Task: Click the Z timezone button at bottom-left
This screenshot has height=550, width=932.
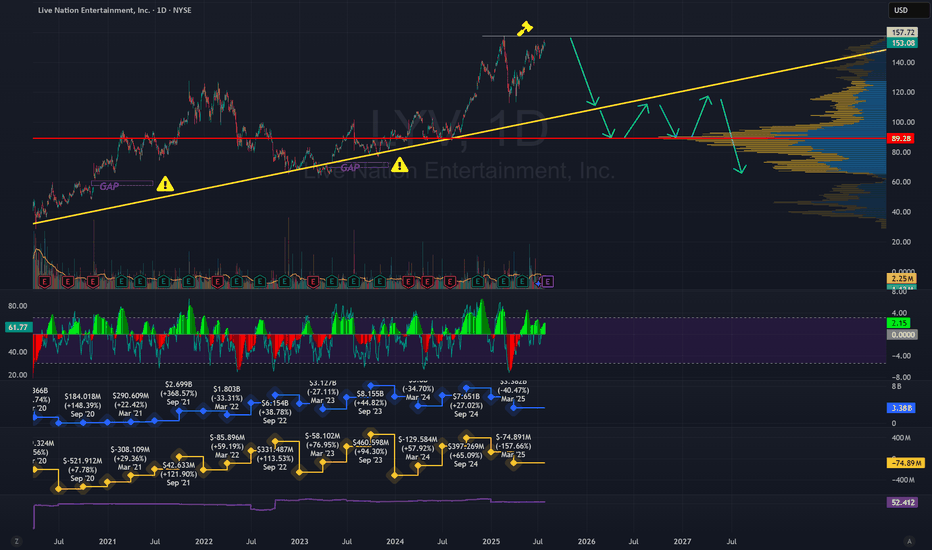Action: tap(17, 541)
